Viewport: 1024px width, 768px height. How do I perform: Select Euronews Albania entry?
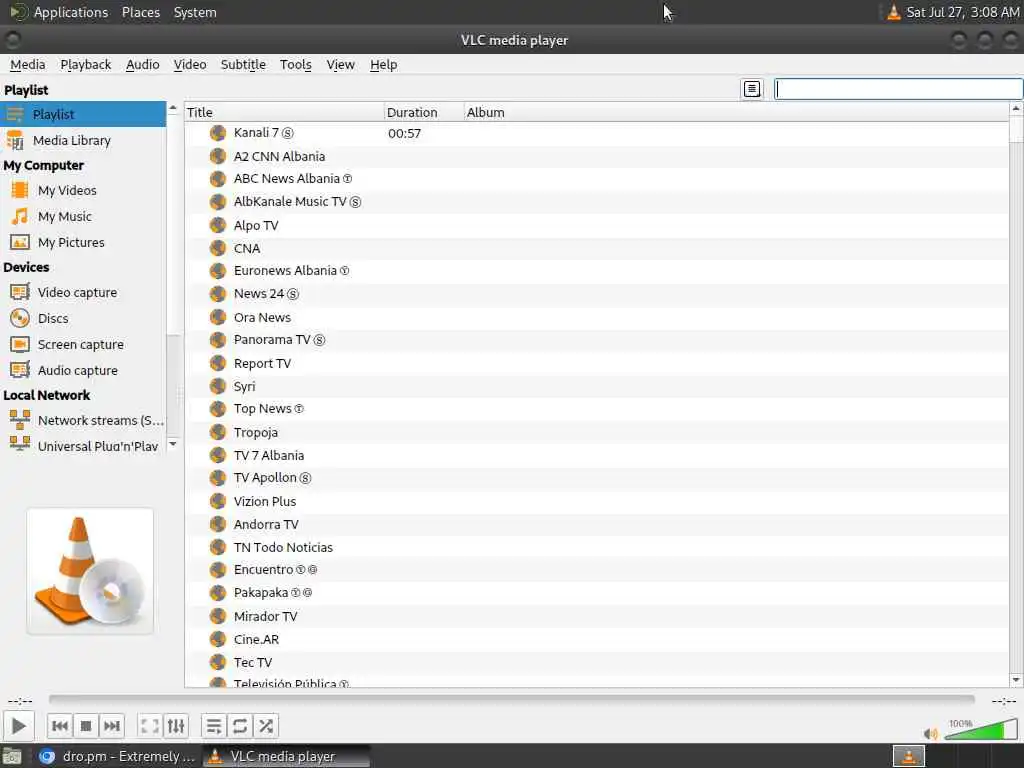(x=596, y=271)
